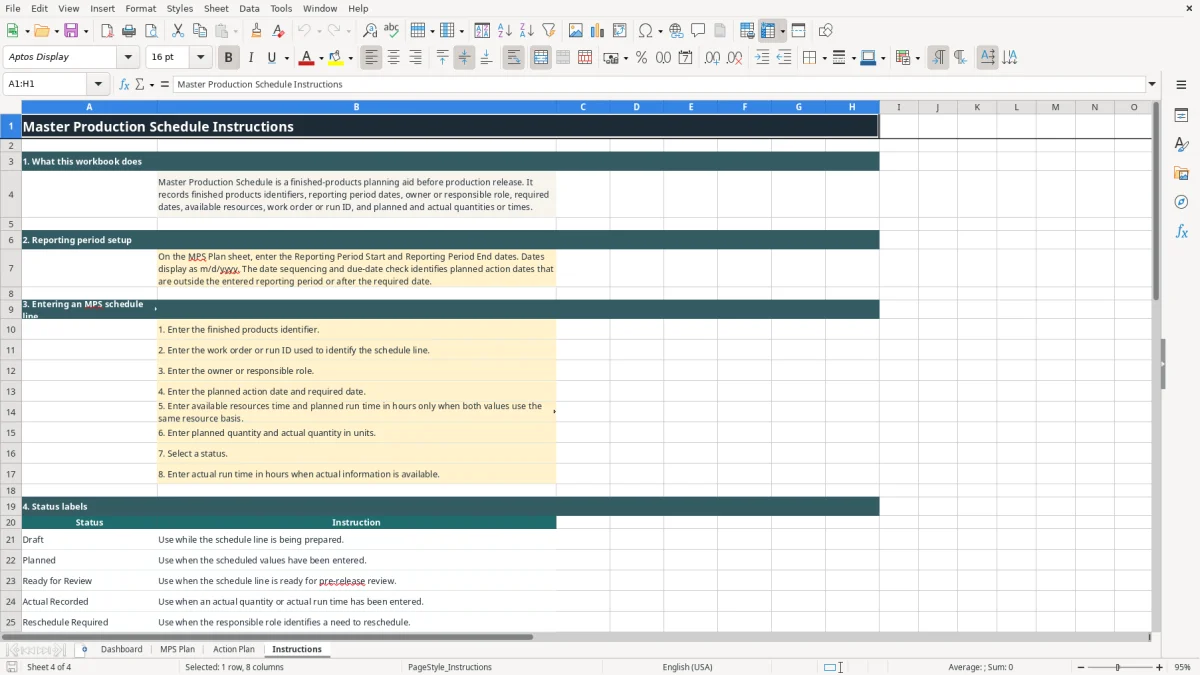Save the document with the Save icon
Viewport: 1200px width, 675px height.
click(71, 31)
